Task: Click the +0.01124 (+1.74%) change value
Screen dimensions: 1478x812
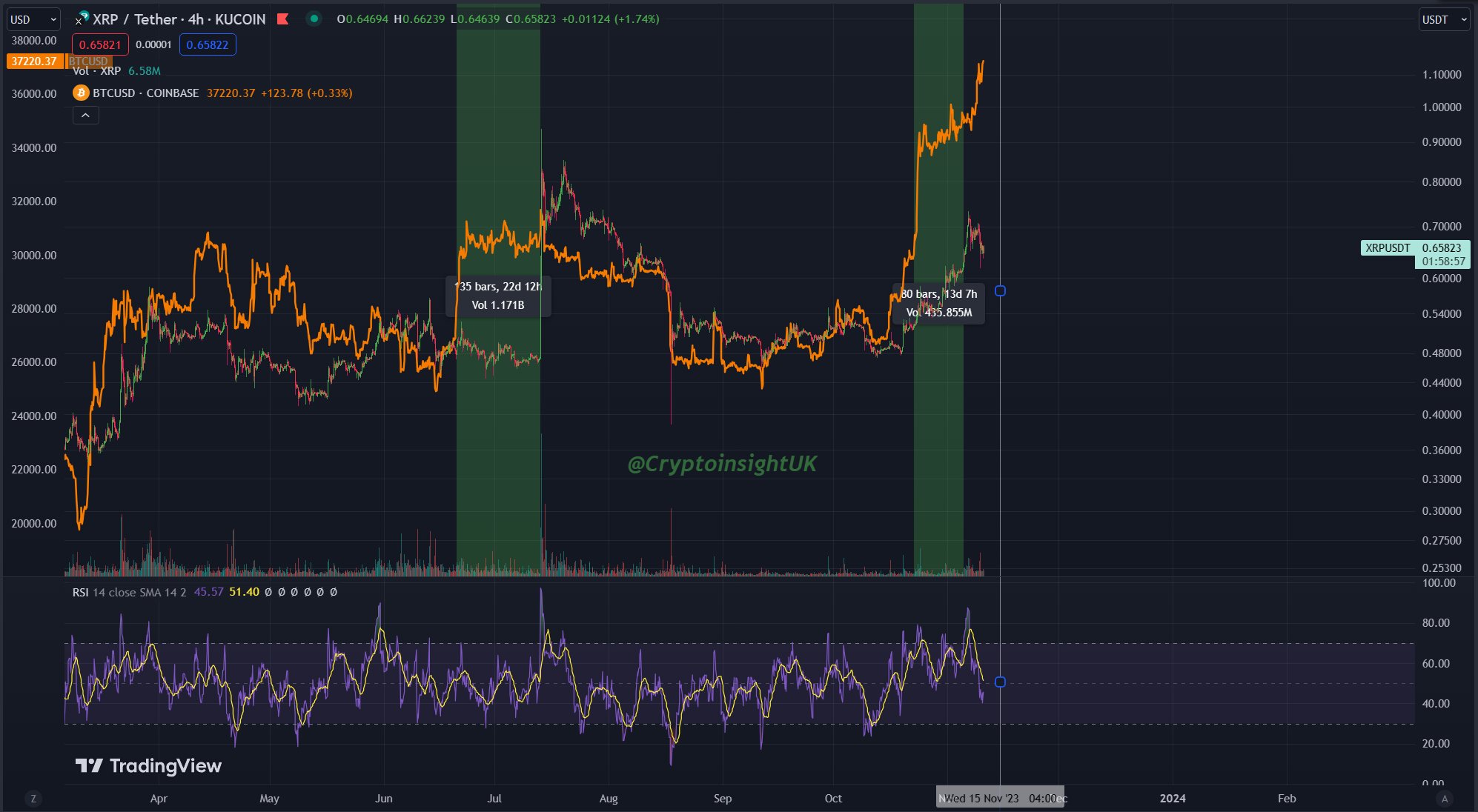Action: pyautogui.click(x=610, y=19)
